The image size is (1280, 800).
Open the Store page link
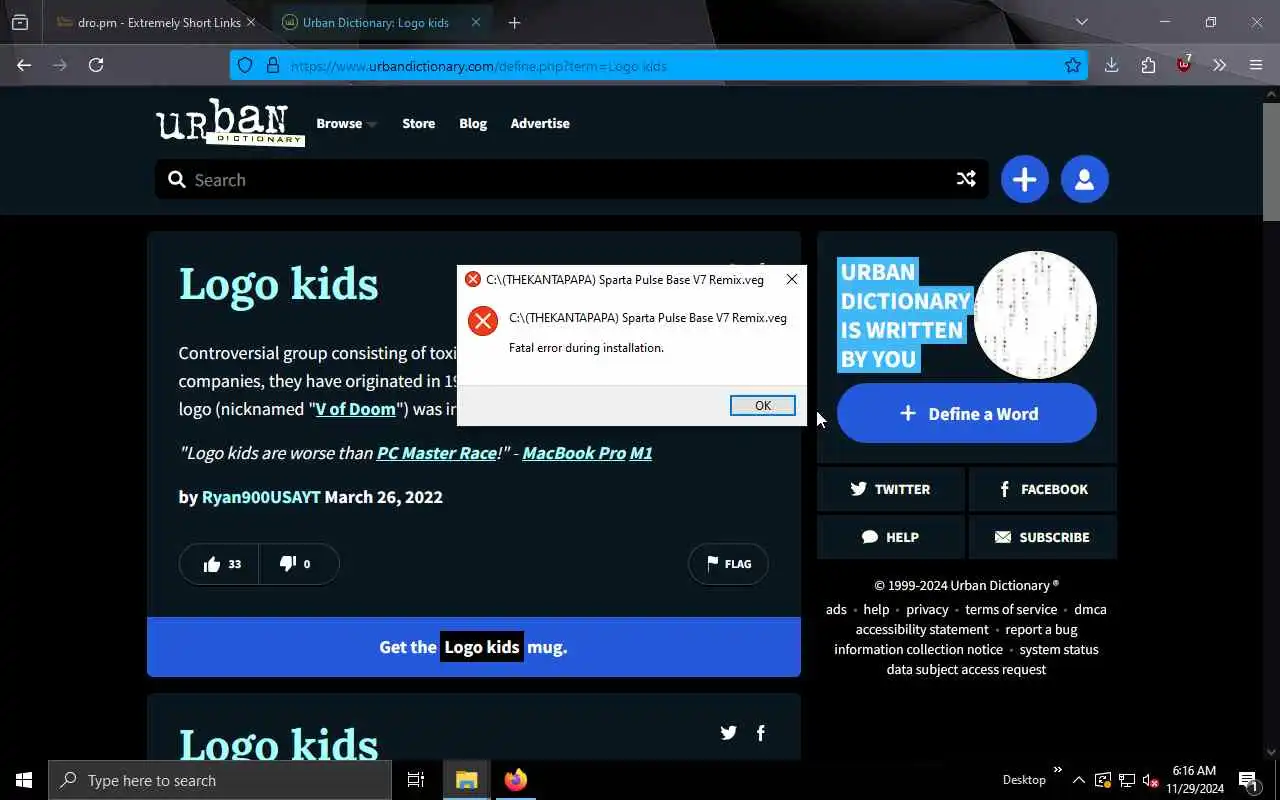pyautogui.click(x=418, y=123)
